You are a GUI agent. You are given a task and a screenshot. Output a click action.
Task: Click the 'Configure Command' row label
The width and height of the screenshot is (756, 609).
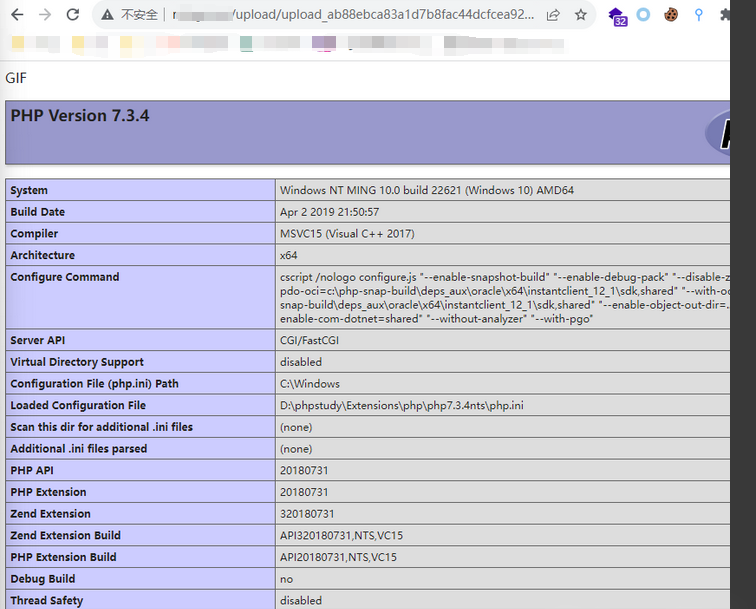65,277
